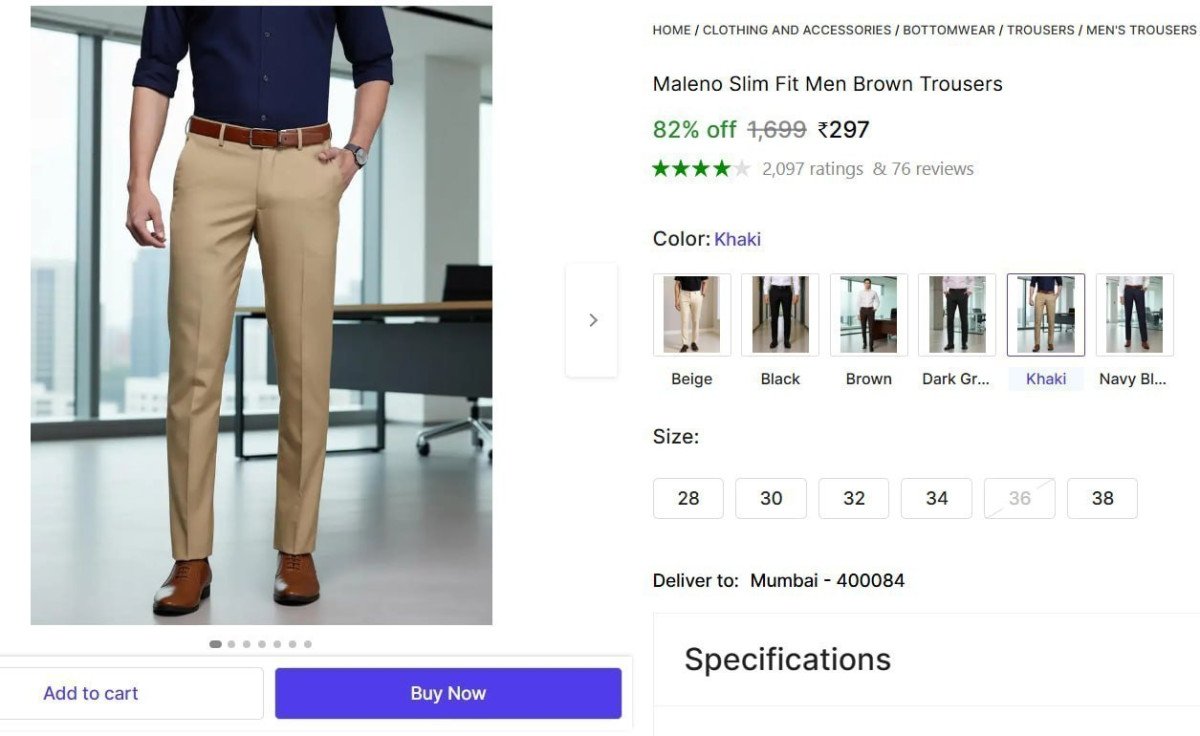This screenshot has height=736, width=1200.
Task: Select the Black color variant
Action: (x=779, y=313)
